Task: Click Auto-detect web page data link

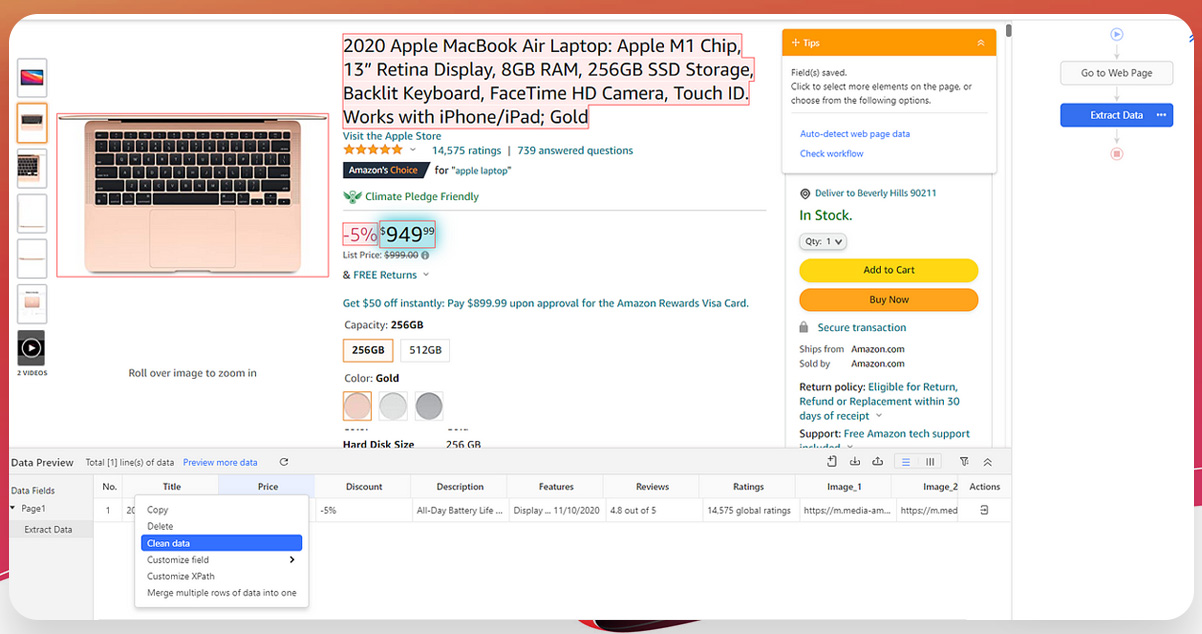Action: pos(854,134)
